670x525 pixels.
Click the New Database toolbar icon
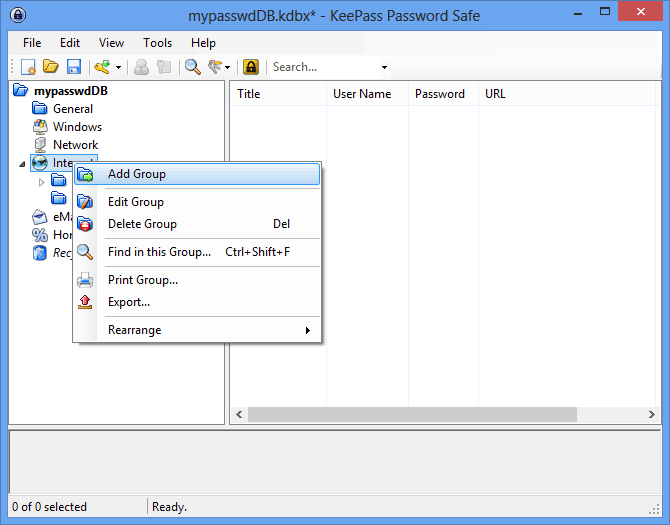point(28,67)
